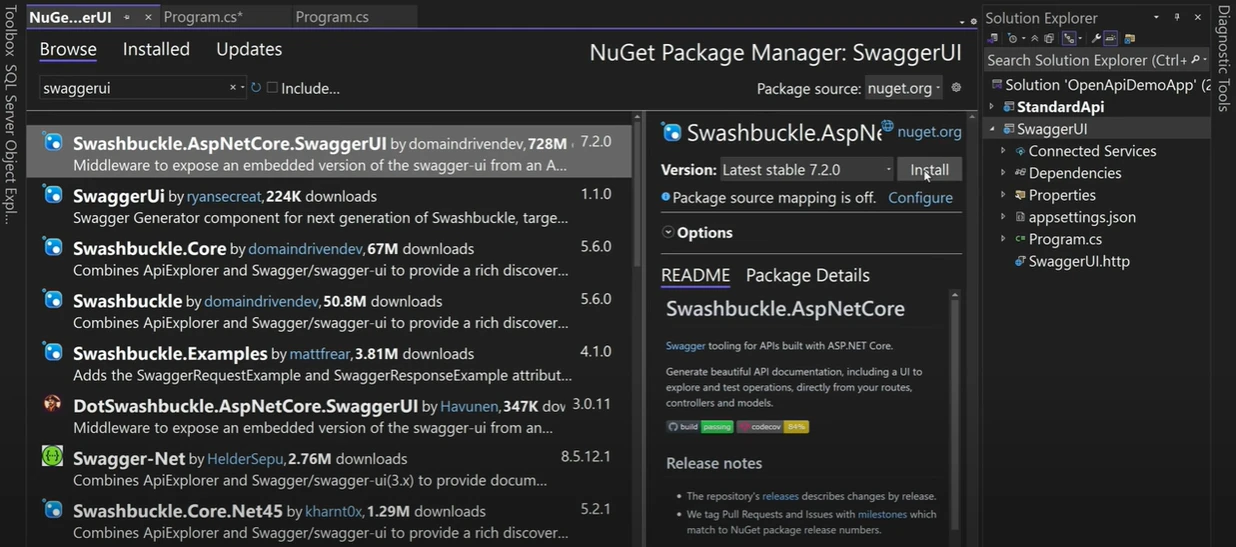Click the Swashbuckle.AspNetCore.SwaggerUI package icon

pos(53,143)
